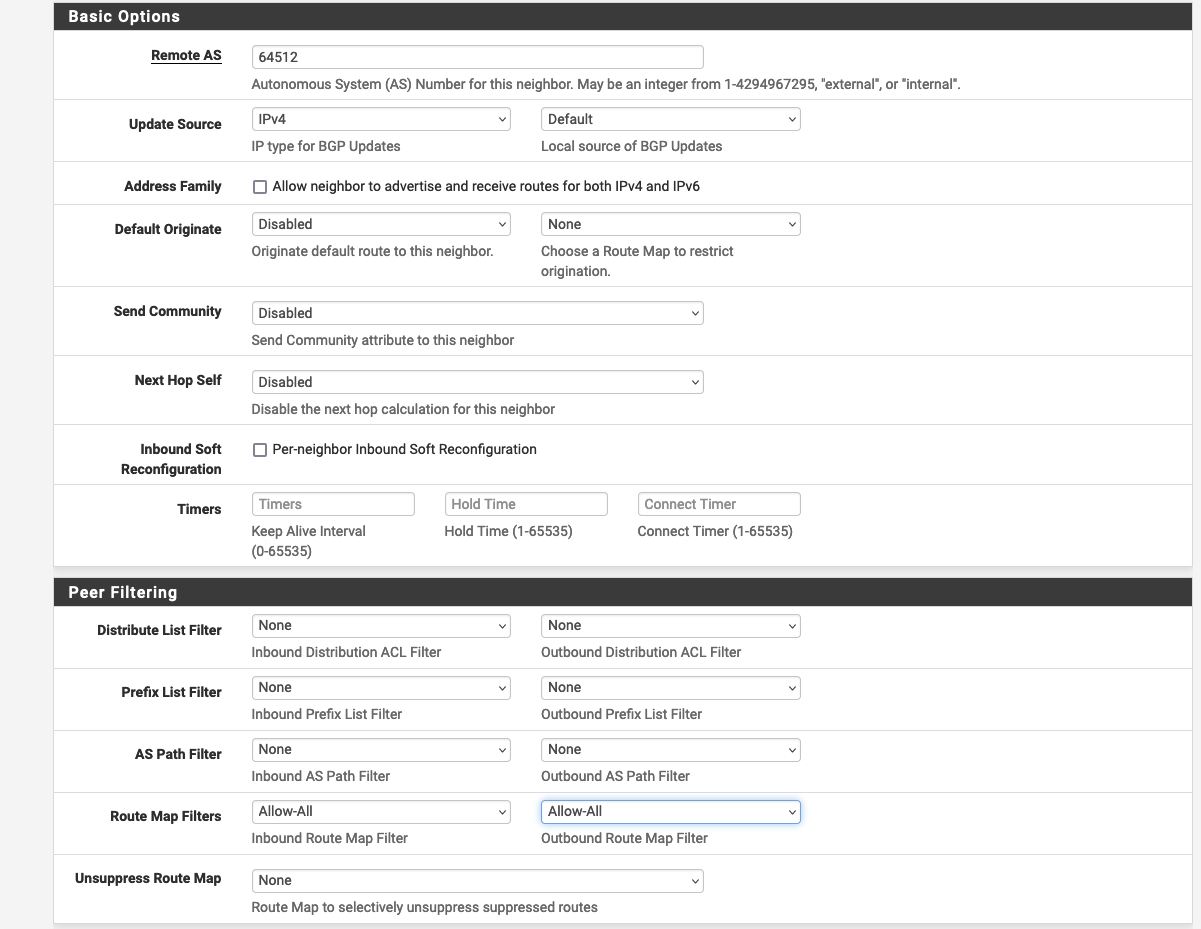Enable the Address Family IPv4 and IPv6 checkbox
The width and height of the screenshot is (1201, 929).
pos(260,186)
